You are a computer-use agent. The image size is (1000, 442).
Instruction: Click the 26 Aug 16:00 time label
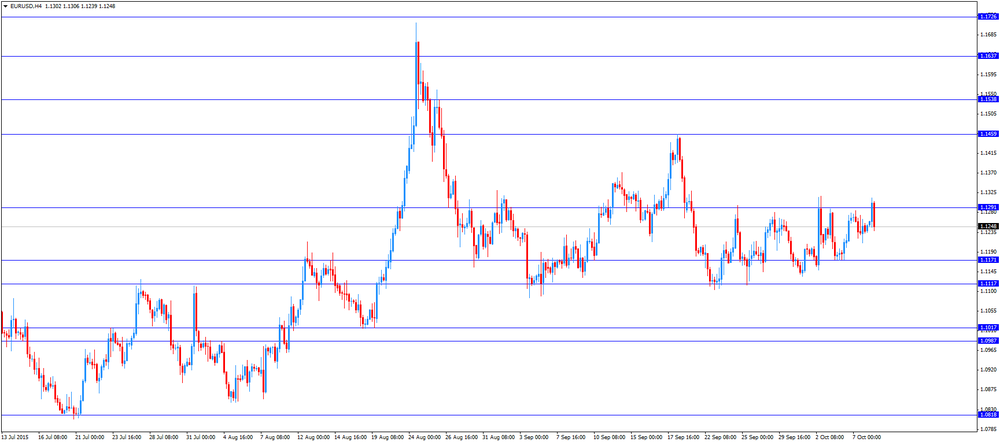(460, 438)
